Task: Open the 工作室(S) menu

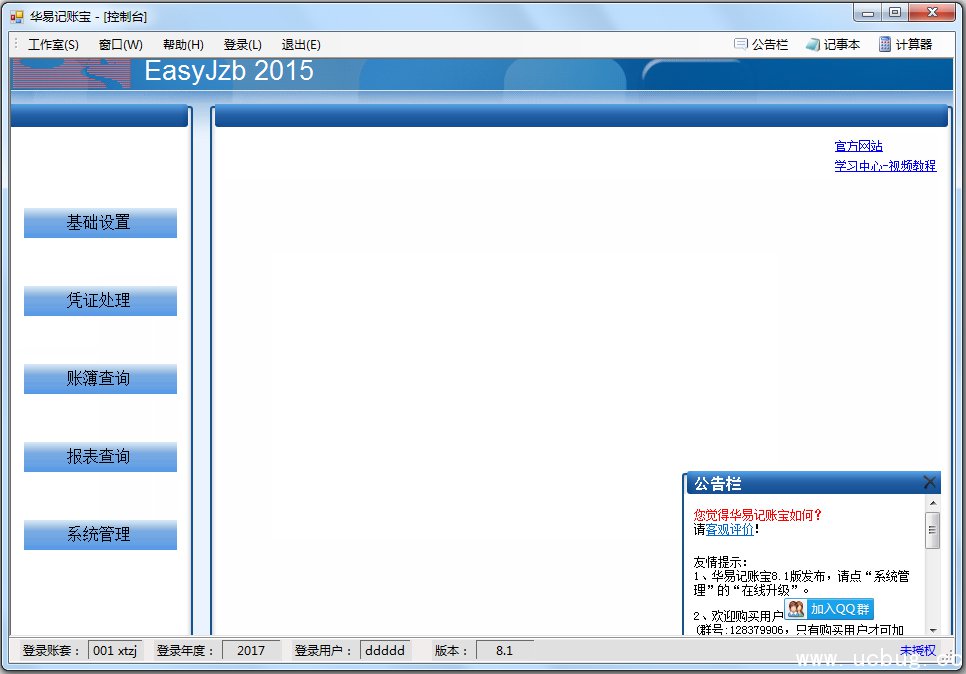Action: point(53,45)
